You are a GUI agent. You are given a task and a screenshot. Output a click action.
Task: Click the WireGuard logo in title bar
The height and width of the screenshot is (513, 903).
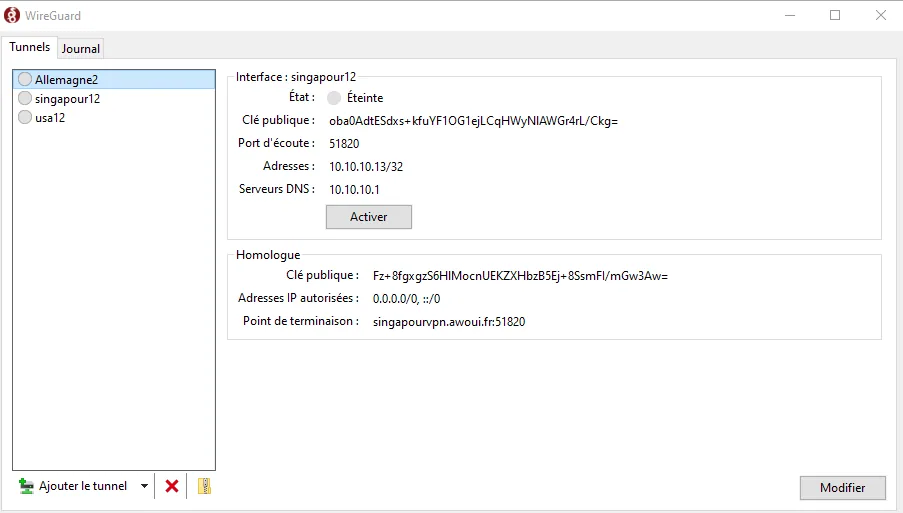12,16
